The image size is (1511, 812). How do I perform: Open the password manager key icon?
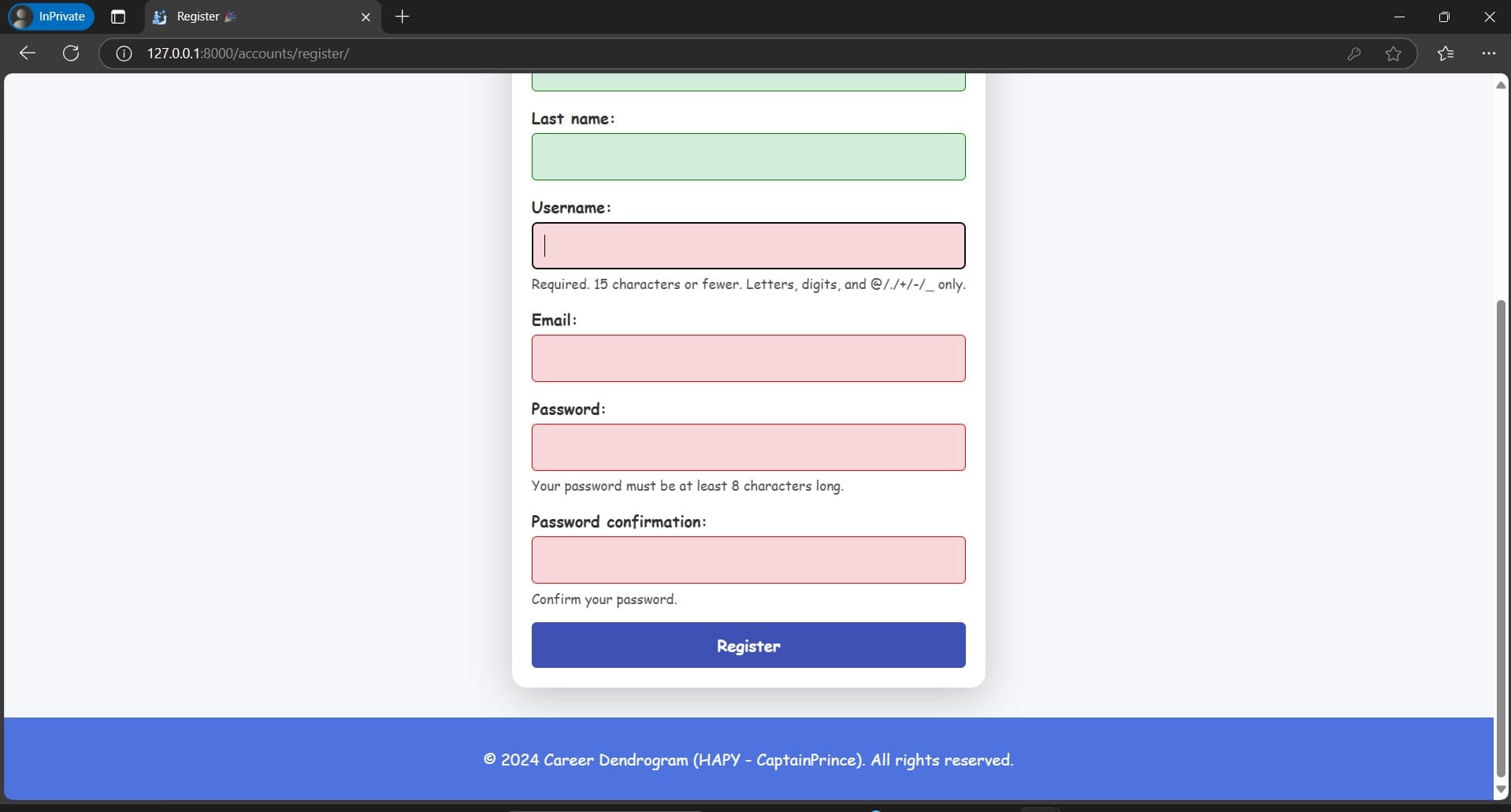(x=1353, y=54)
